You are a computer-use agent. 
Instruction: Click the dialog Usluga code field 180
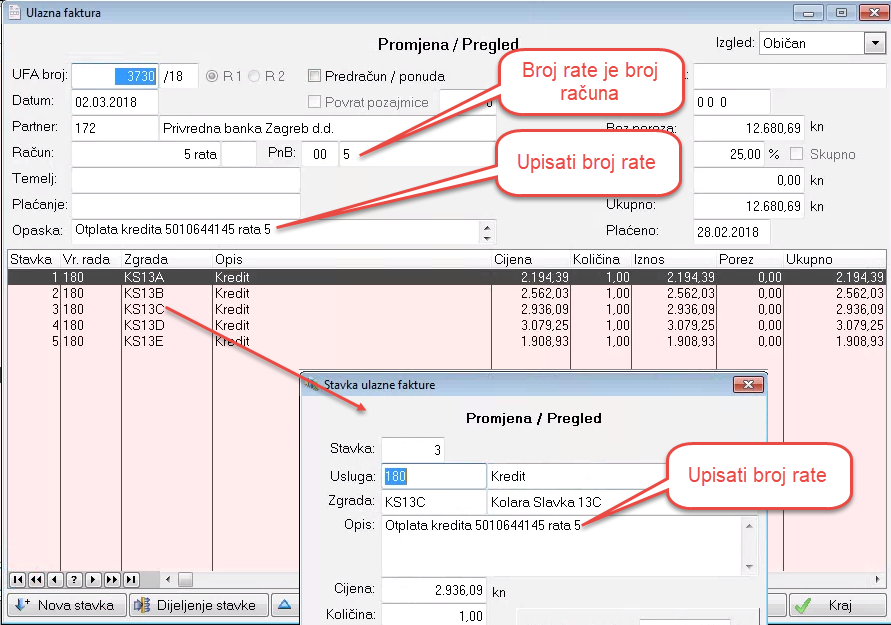pyautogui.click(x=434, y=476)
